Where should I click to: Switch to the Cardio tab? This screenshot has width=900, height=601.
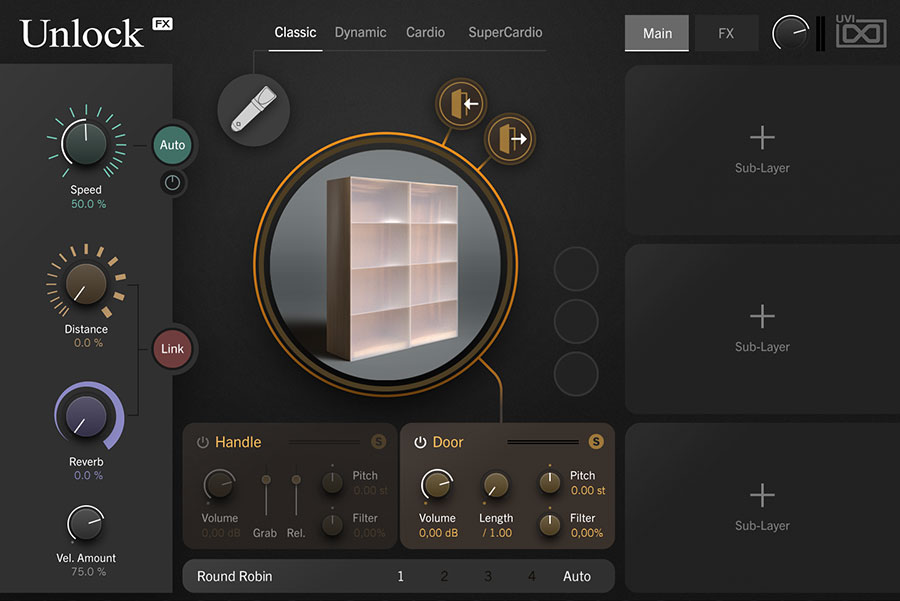pyautogui.click(x=425, y=33)
